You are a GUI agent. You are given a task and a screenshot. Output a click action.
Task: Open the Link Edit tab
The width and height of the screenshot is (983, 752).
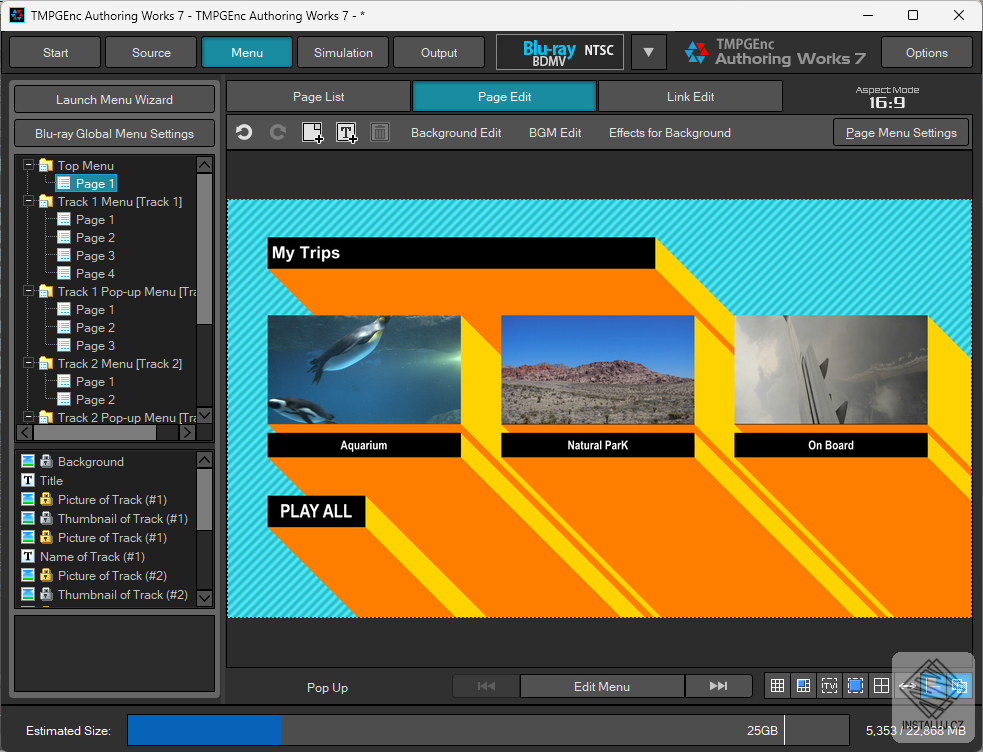point(690,97)
